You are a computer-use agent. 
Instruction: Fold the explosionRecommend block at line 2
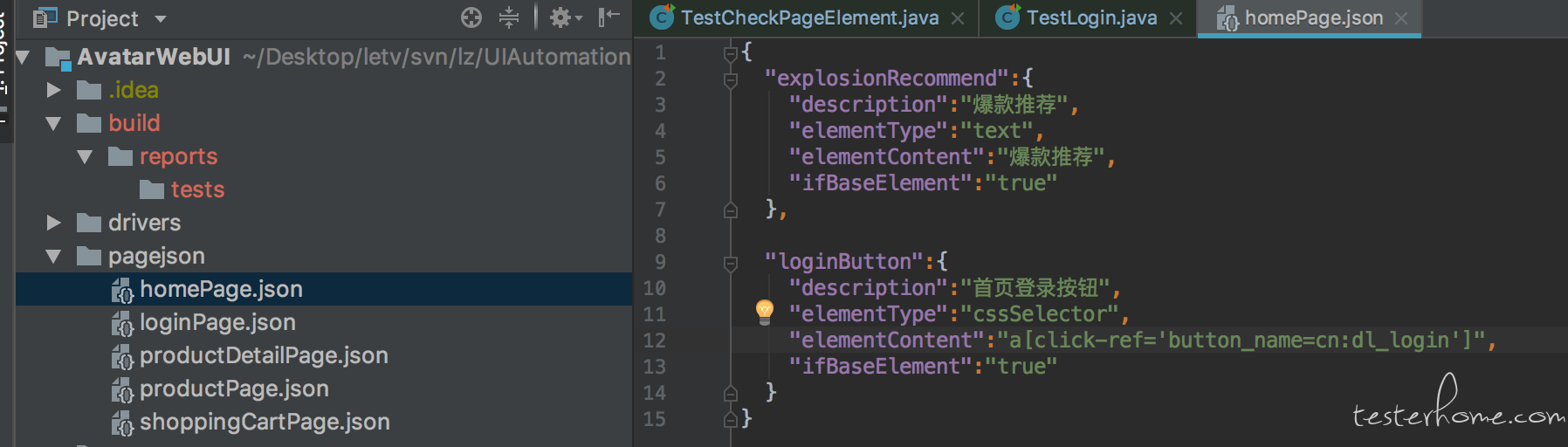pyautogui.click(x=731, y=79)
